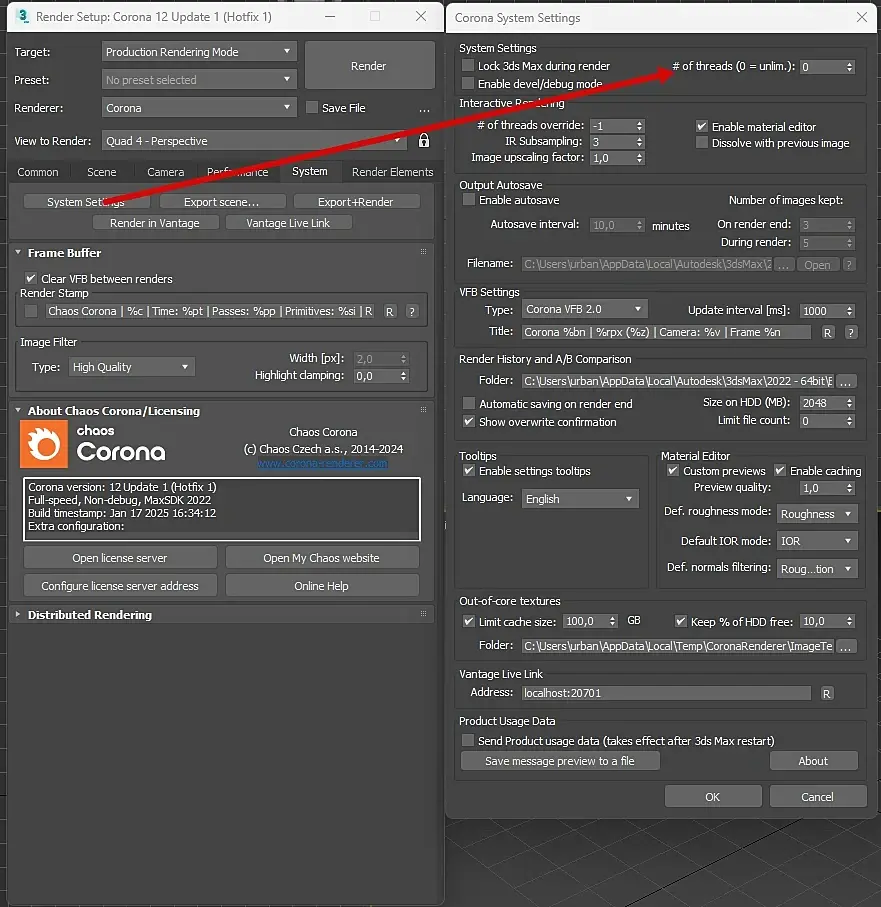The image size is (881, 907).
Task: Click About Chaos Corona rollout grip handle
Action: pos(423,410)
